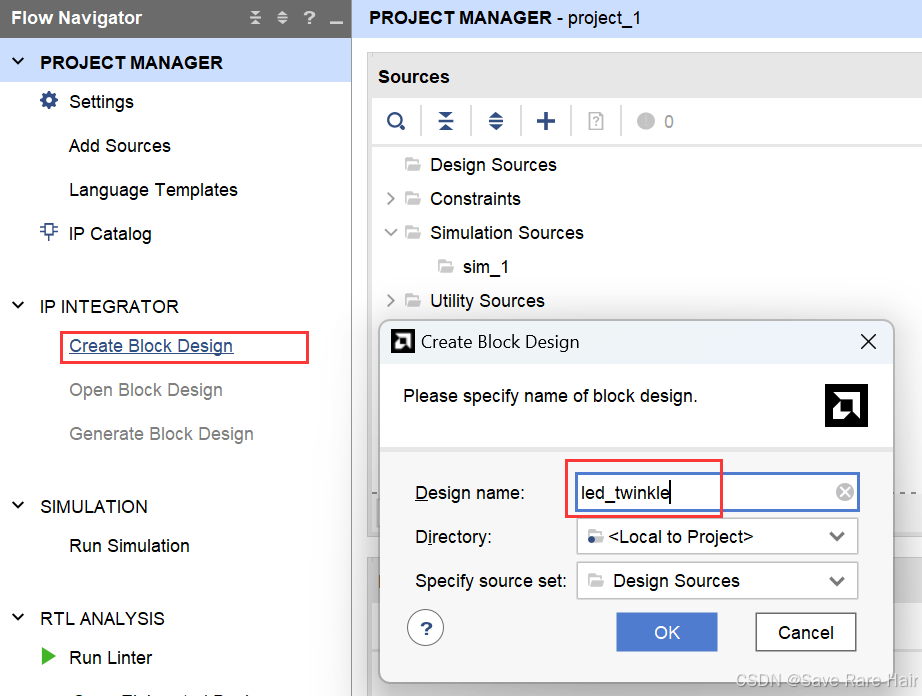Click the RTL ANALYSIS heading
Screen dimensions: 922x696
[102, 618]
